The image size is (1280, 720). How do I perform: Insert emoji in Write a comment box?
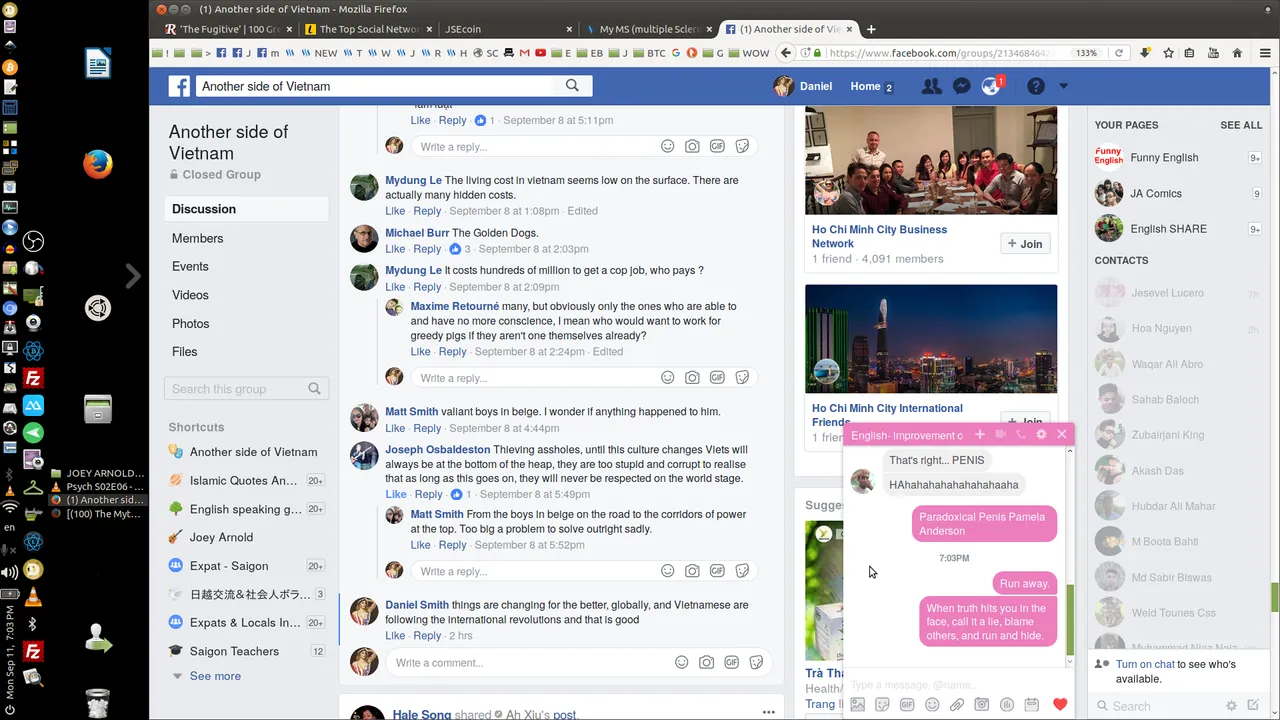tap(681, 662)
